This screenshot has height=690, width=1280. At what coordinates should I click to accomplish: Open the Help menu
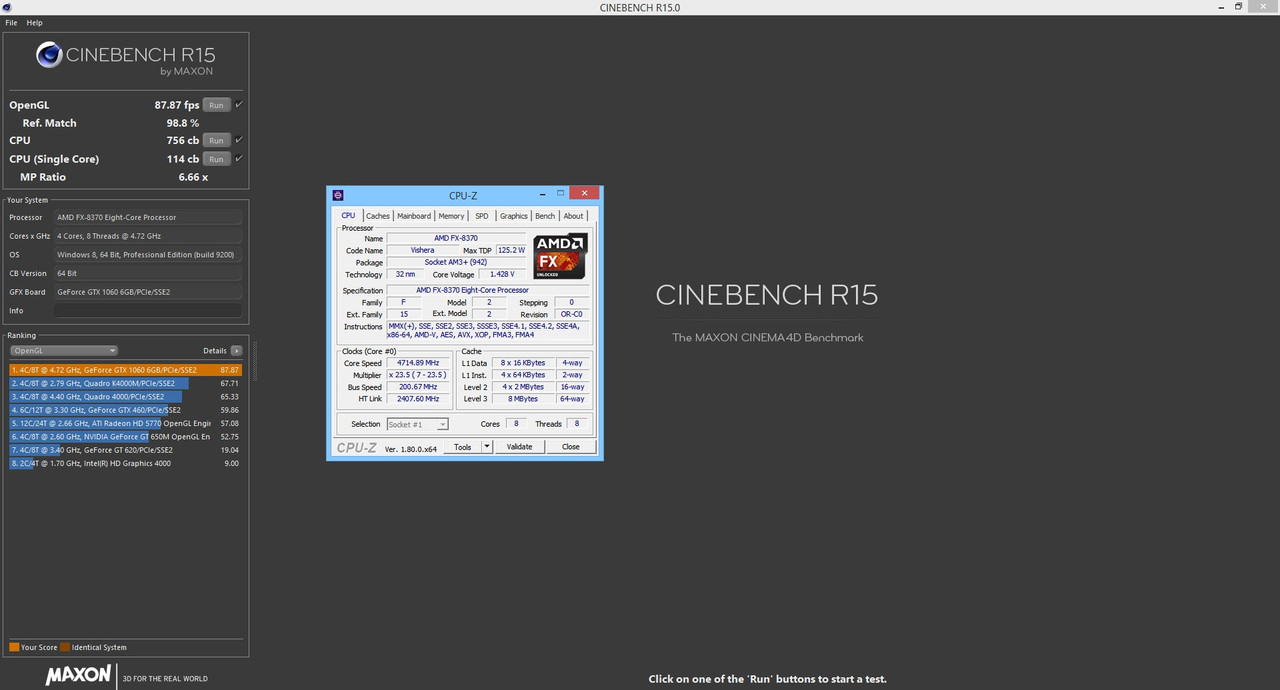coord(34,22)
